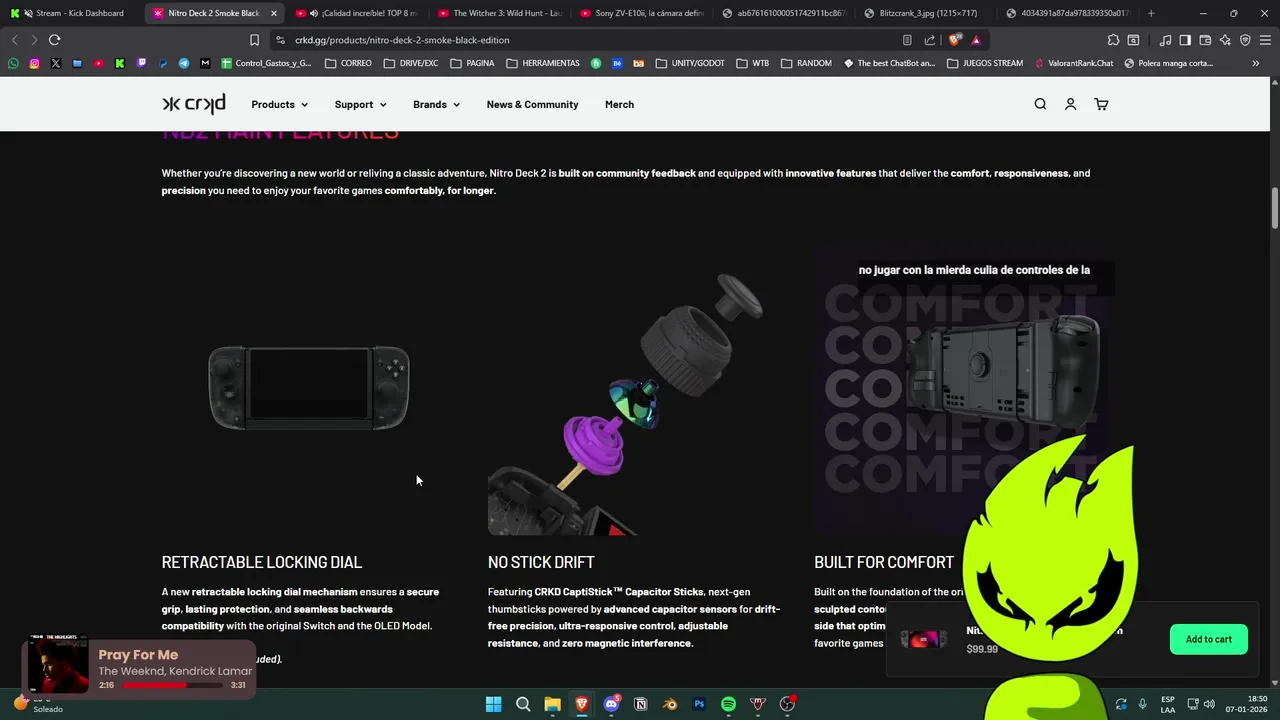Open the Brave Shields lion icon

click(955, 40)
